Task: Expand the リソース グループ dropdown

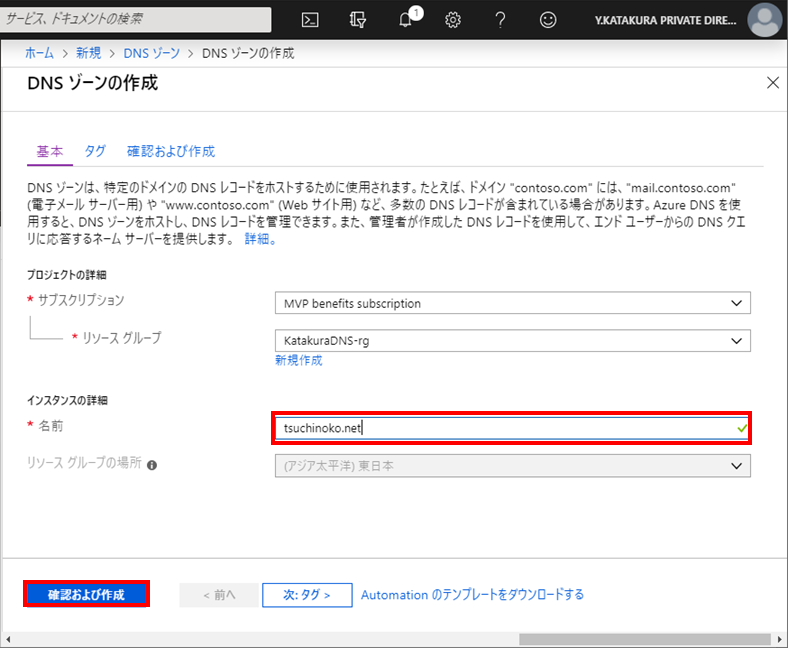Action: pyautogui.click(x=513, y=341)
